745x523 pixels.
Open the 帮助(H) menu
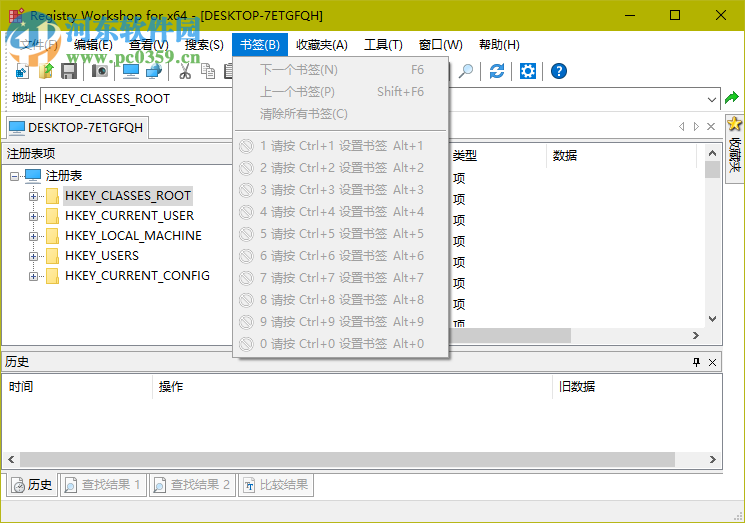(499, 45)
